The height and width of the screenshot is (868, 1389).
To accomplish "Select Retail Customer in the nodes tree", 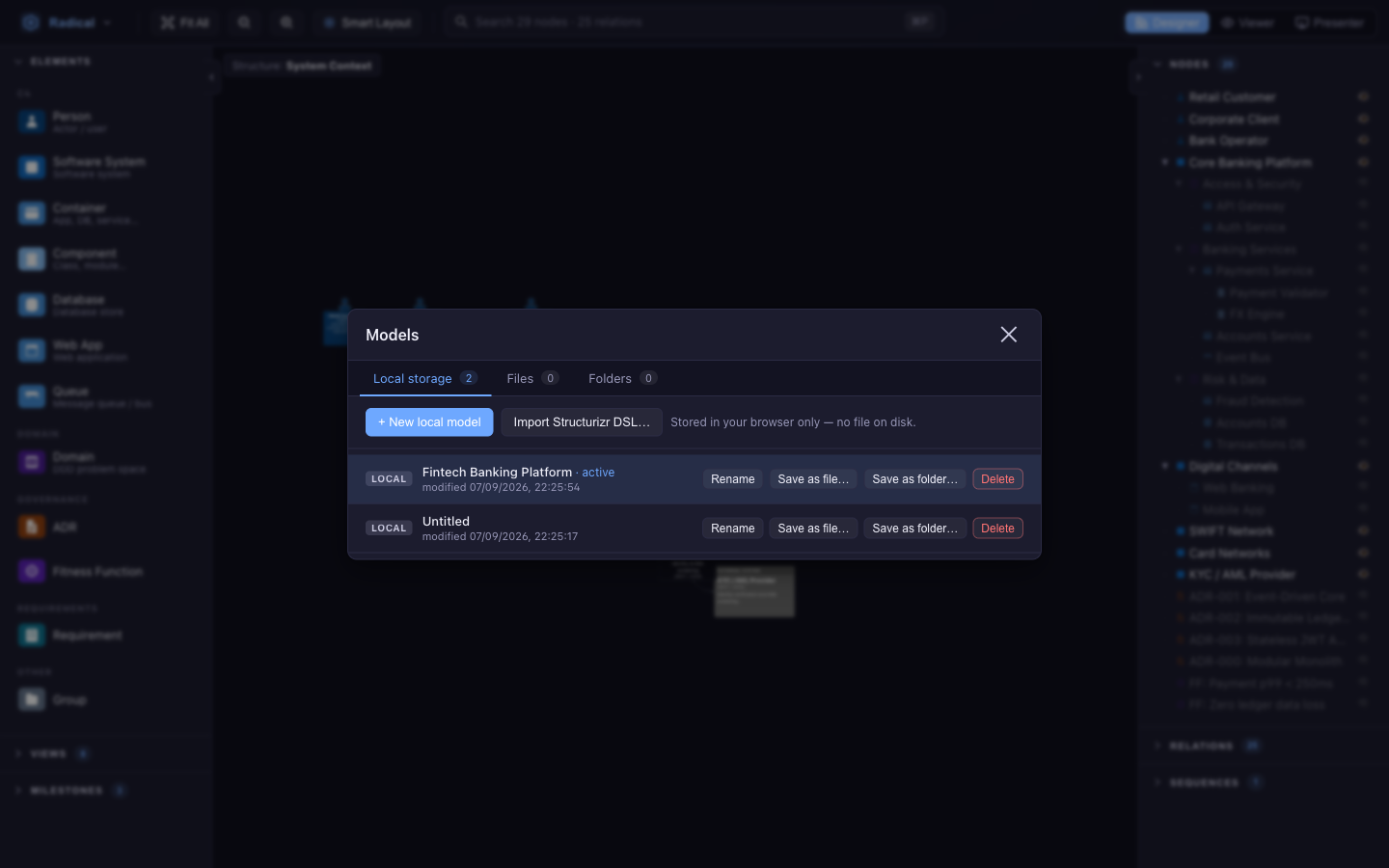I will click(1232, 97).
